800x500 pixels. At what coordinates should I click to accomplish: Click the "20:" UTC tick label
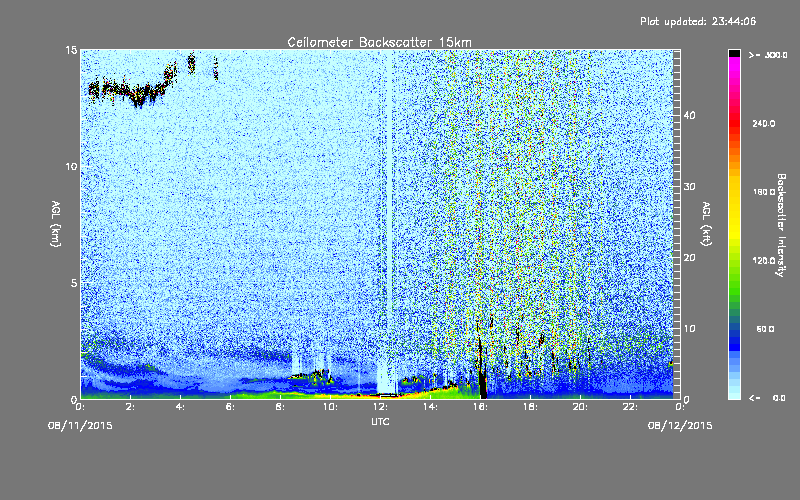click(x=580, y=407)
